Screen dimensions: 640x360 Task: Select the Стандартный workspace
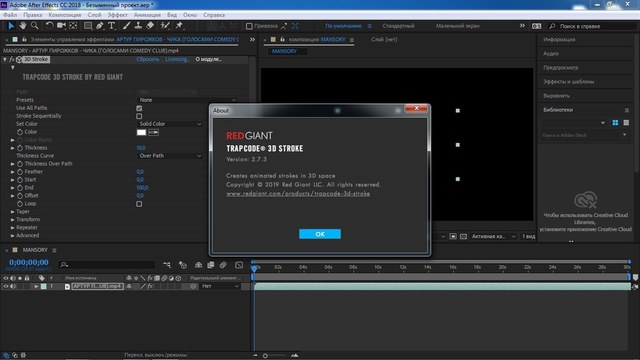(x=398, y=26)
